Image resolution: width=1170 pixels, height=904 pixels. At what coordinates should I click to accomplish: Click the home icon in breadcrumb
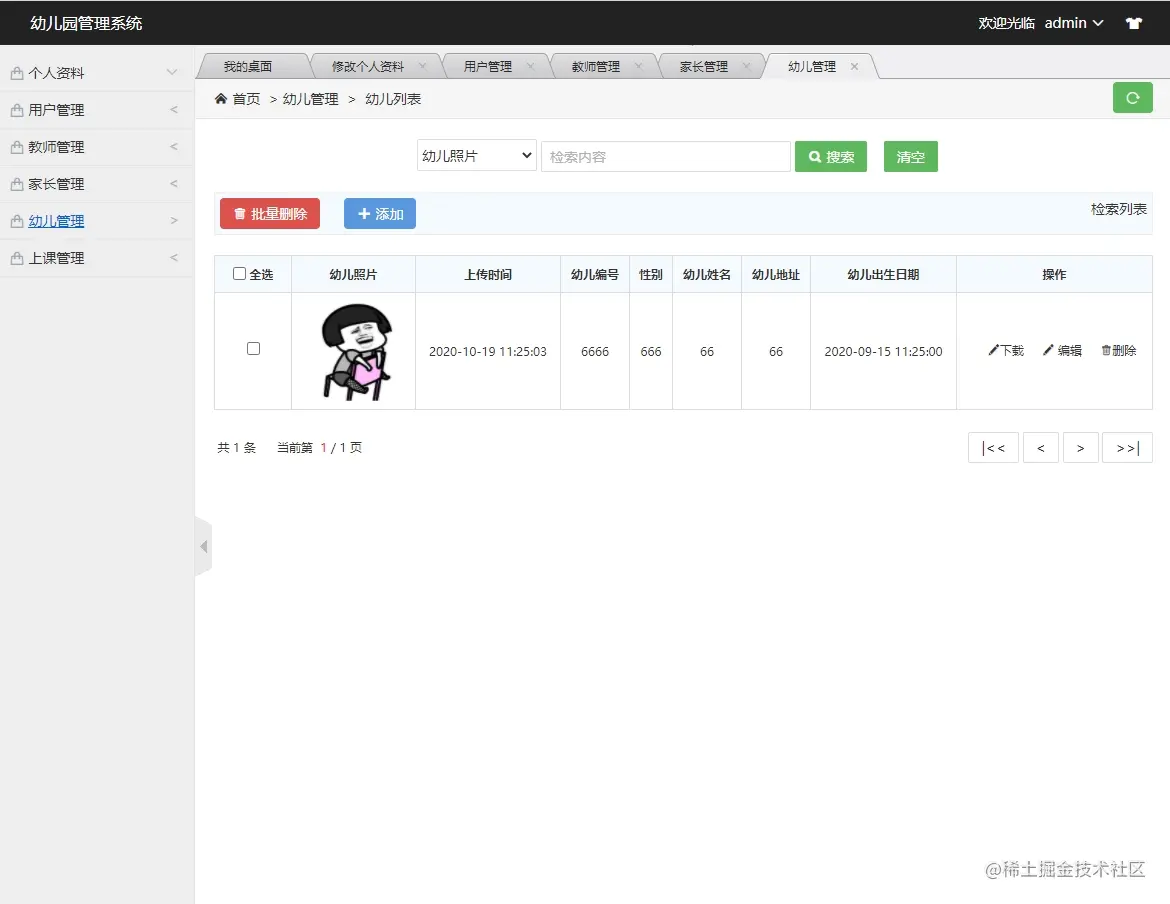point(219,98)
